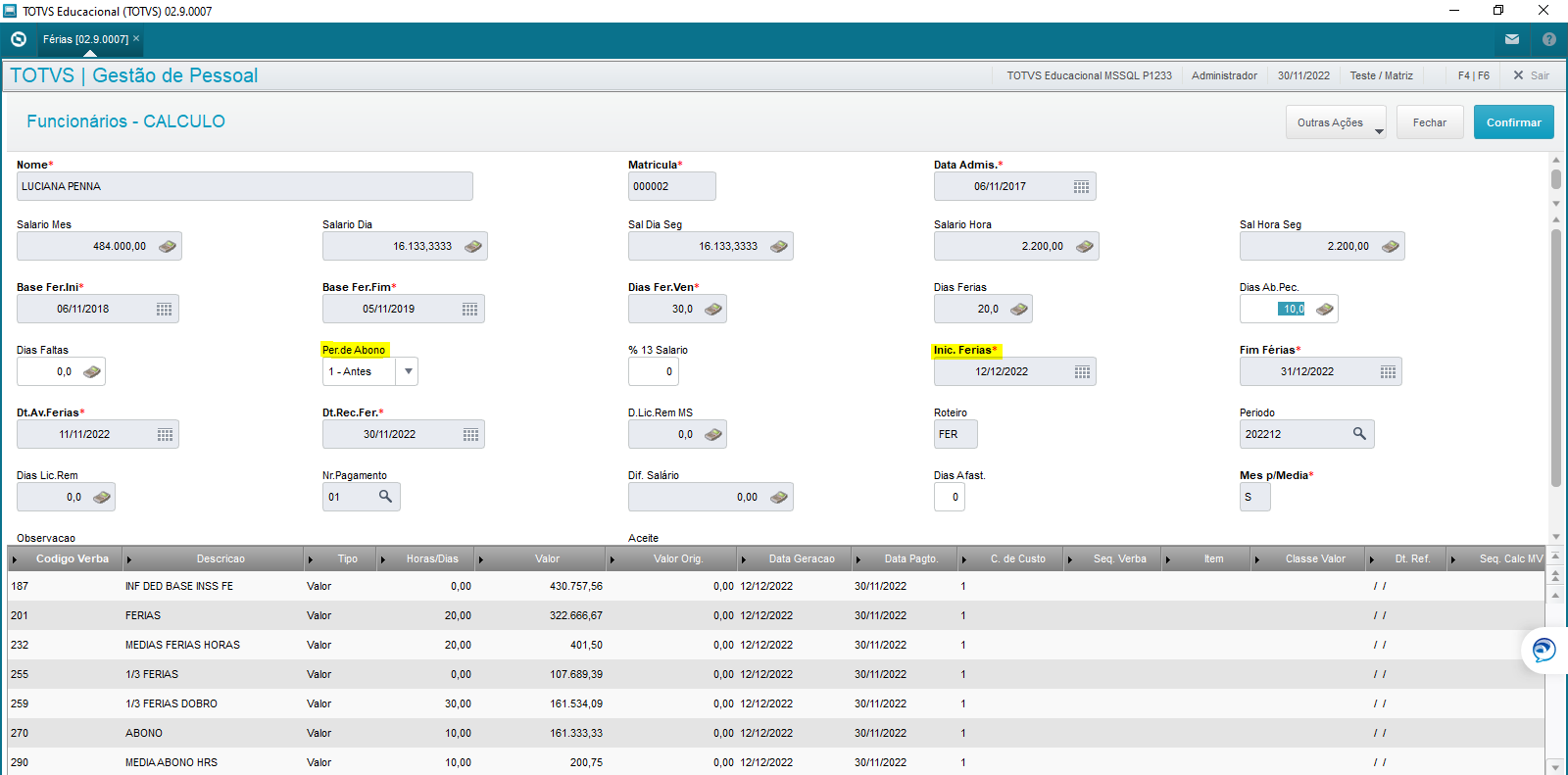1568x775 pixels.
Task: Open the calendar picker for Base Fer.Fim
Action: point(469,310)
